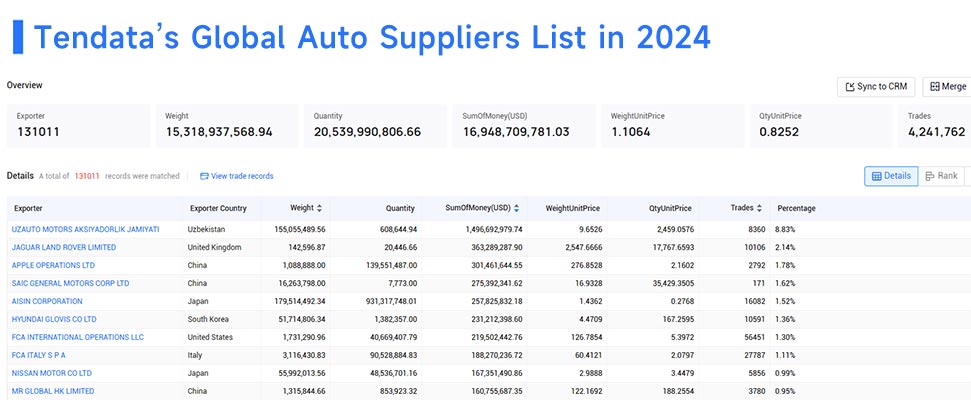The width and height of the screenshot is (971, 410).
Task: Click the Quantity column header
Action: click(399, 208)
